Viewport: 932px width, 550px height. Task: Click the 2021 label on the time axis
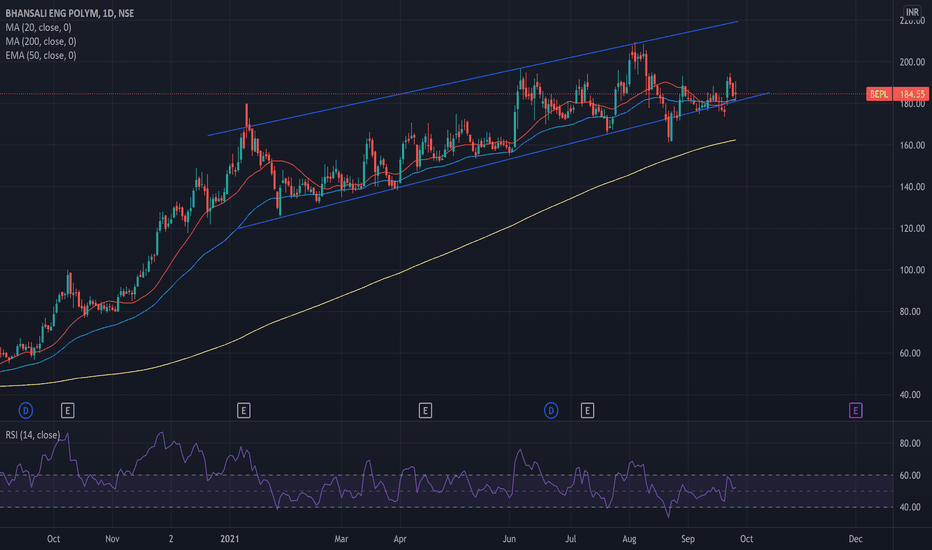point(229,539)
